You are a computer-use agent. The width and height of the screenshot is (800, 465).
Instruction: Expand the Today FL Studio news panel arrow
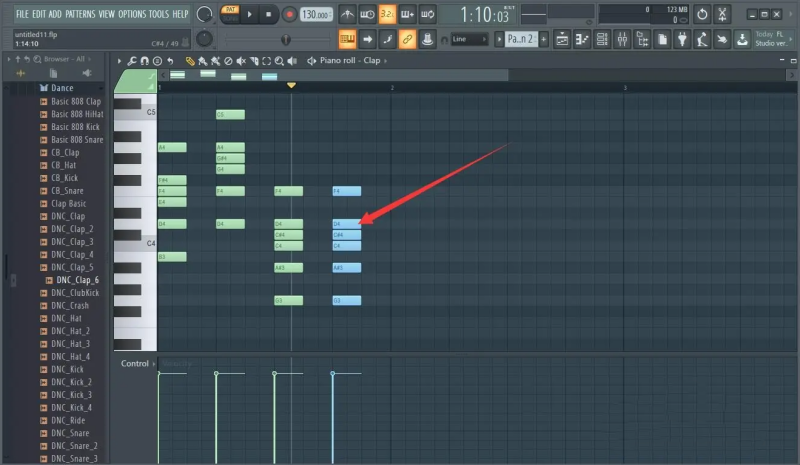click(791, 39)
